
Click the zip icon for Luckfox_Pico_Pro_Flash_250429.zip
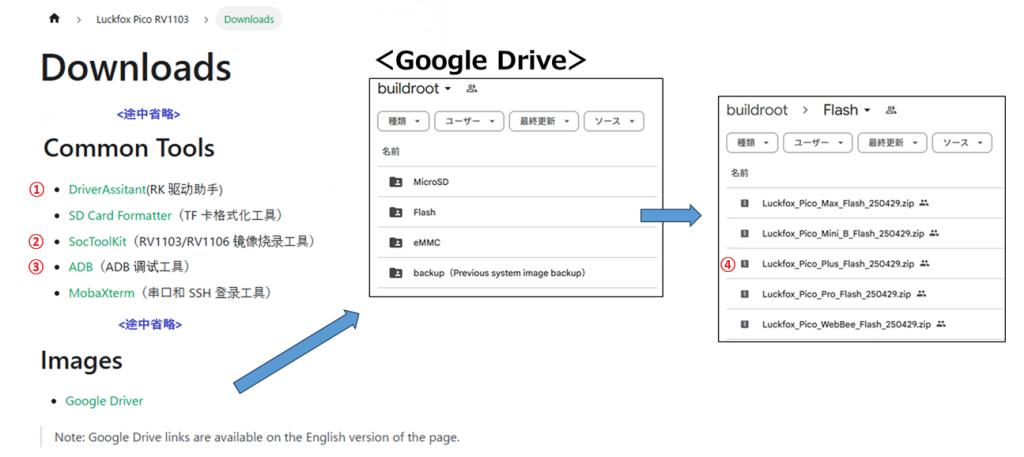tap(744, 294)
